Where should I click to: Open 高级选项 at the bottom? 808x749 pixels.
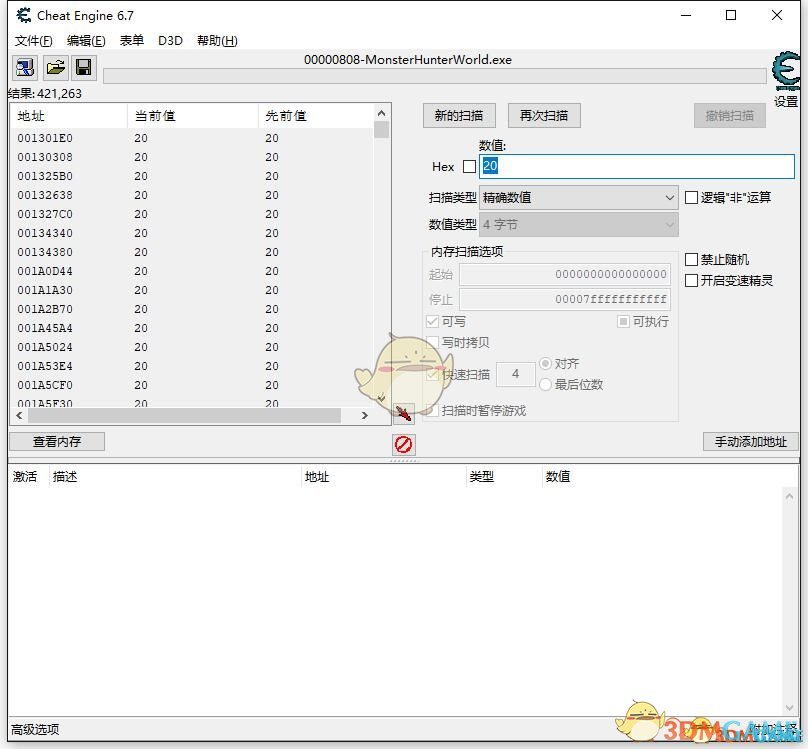[35, 729]
